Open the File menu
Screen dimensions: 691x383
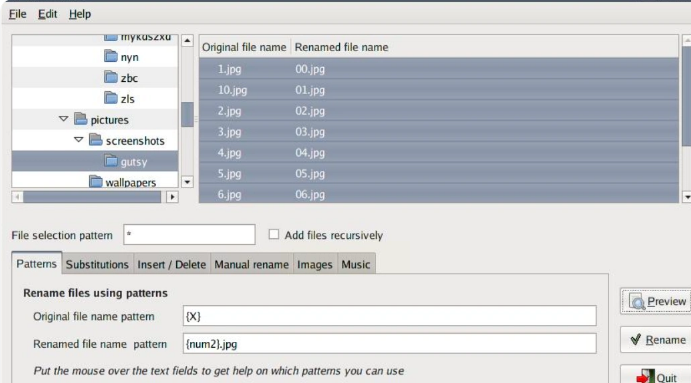(18, 14)
